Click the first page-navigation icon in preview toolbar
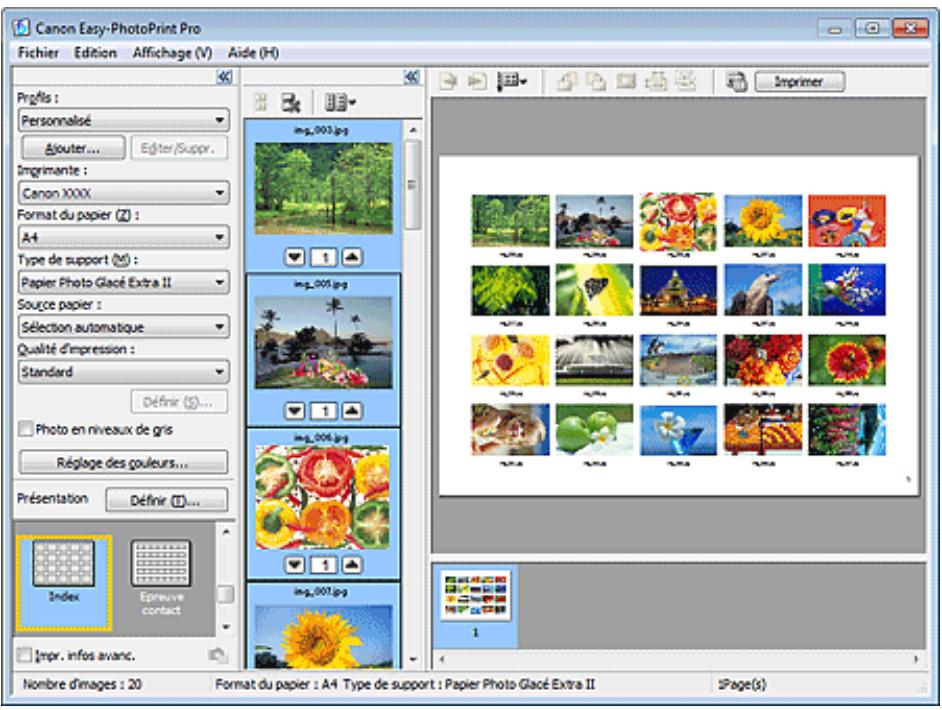This screenshot has width=942, height=710. [x=448, y=81]
